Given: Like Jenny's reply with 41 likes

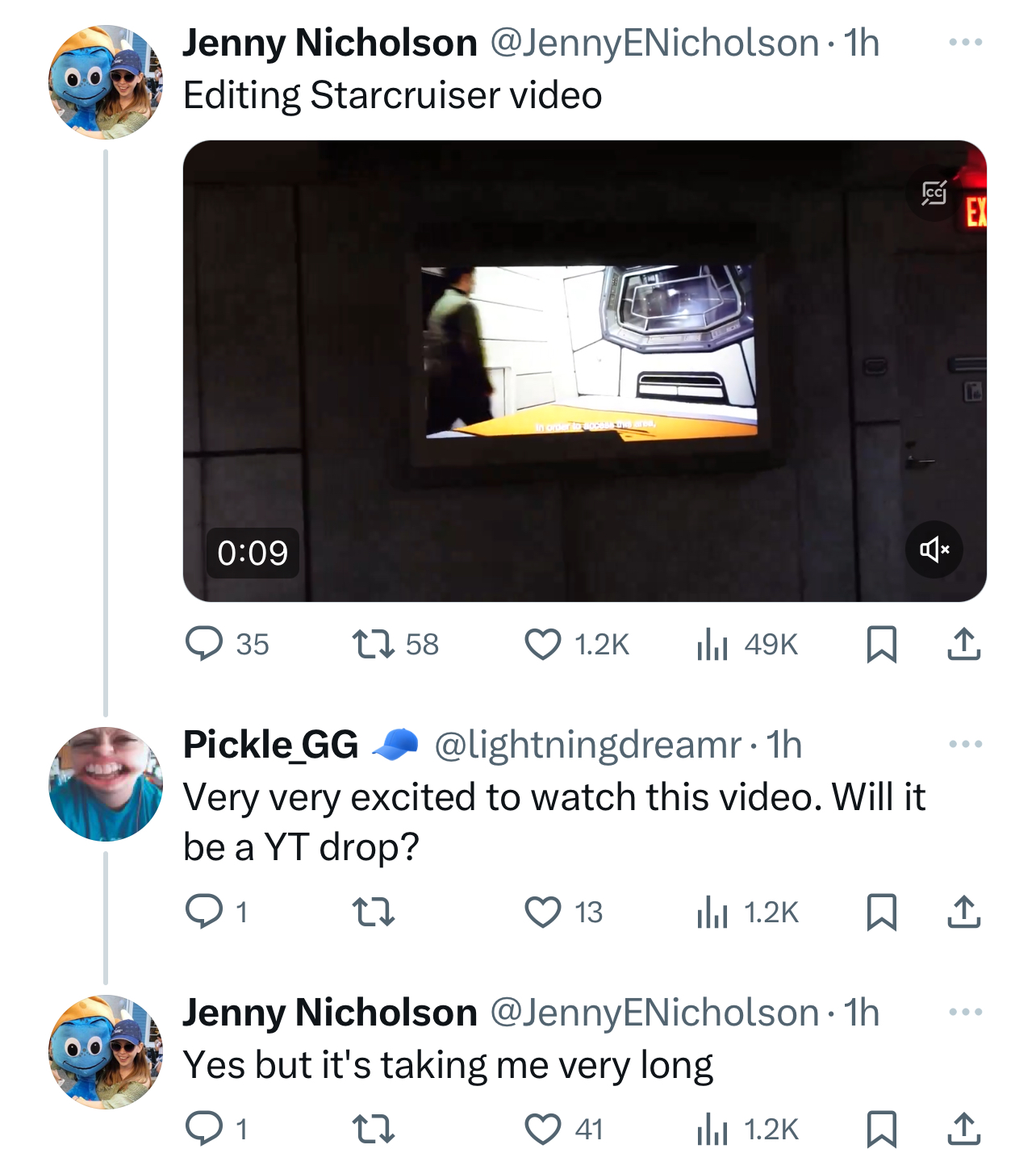Looking at the screenshot, I should click(x=563, y=1129).
